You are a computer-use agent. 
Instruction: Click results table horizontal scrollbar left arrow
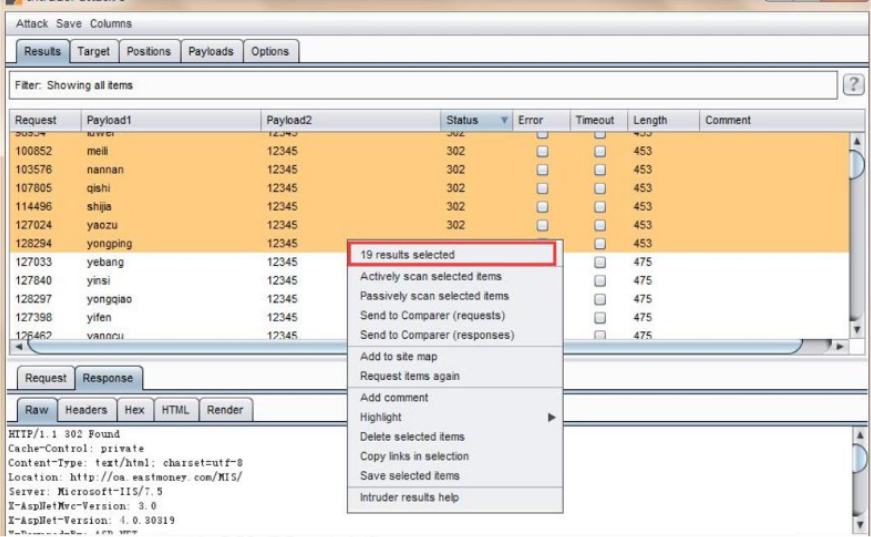pos(19,347)
